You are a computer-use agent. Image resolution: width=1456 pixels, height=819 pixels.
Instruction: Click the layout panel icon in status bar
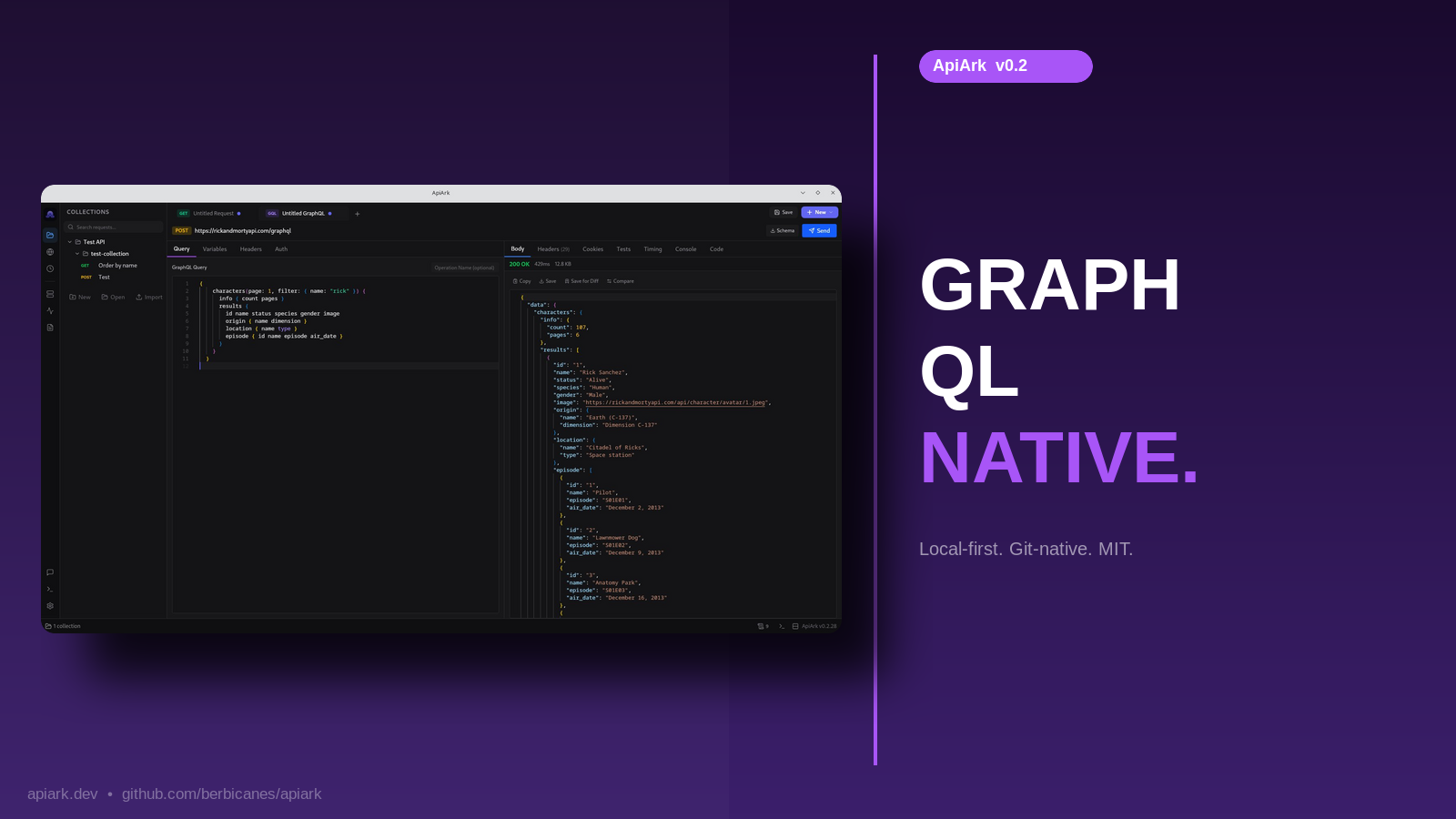coord(795,626)
